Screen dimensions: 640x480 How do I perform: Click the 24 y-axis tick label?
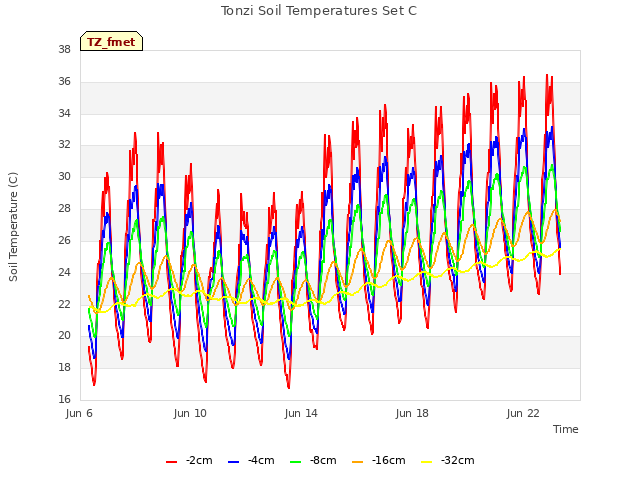coord(64,272)
